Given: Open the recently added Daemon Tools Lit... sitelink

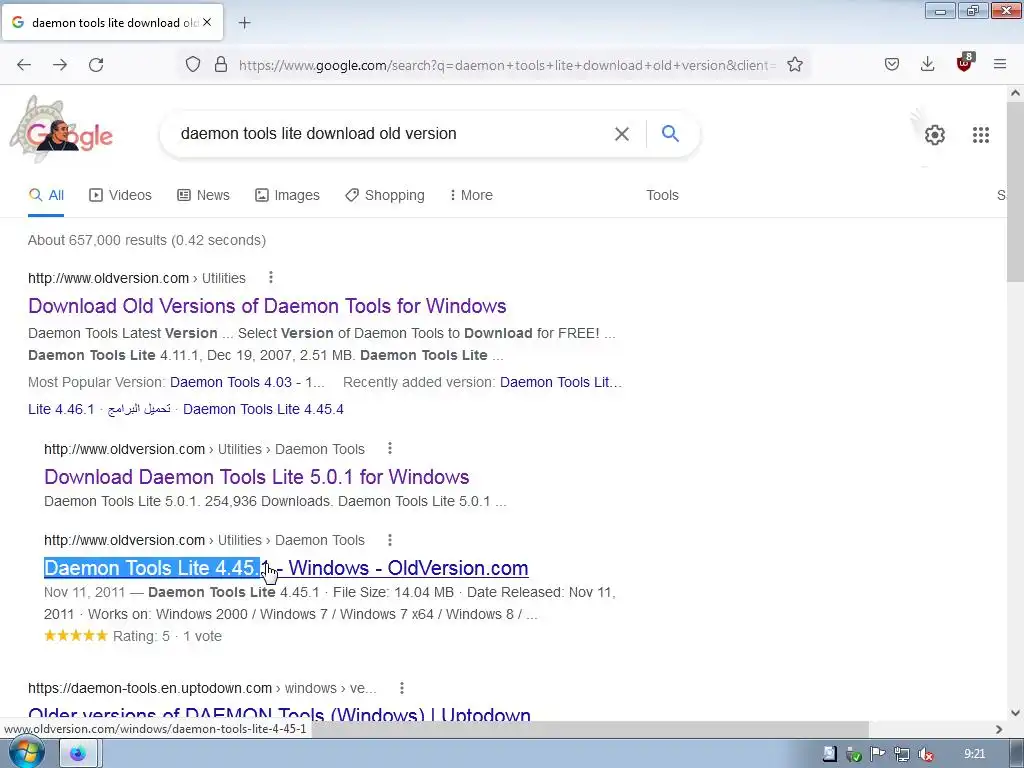Looking at the screenshot, I should (560, 382).
